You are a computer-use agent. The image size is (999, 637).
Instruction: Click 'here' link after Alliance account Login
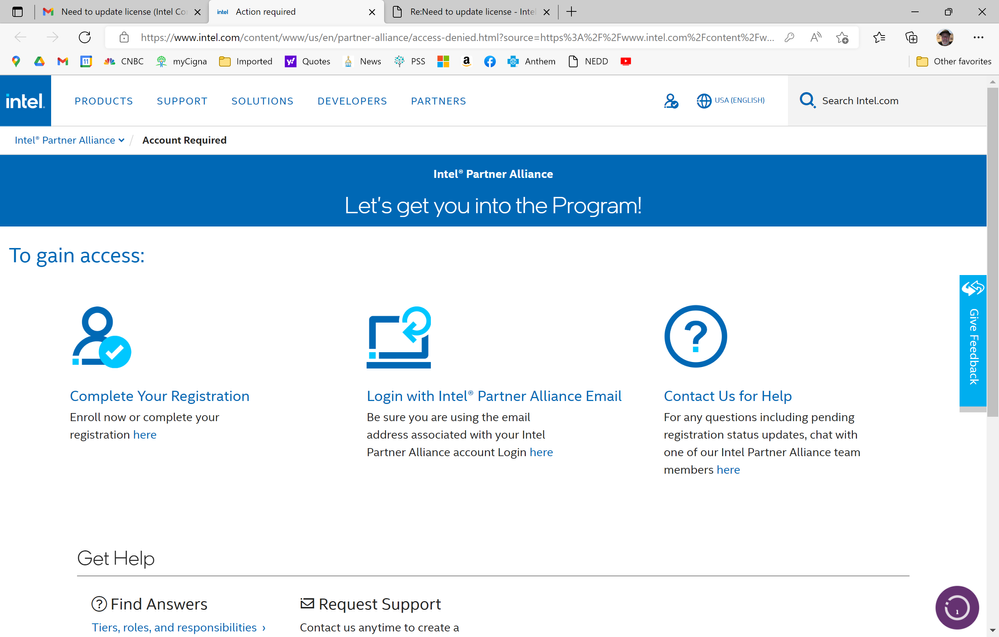point(541,452)
